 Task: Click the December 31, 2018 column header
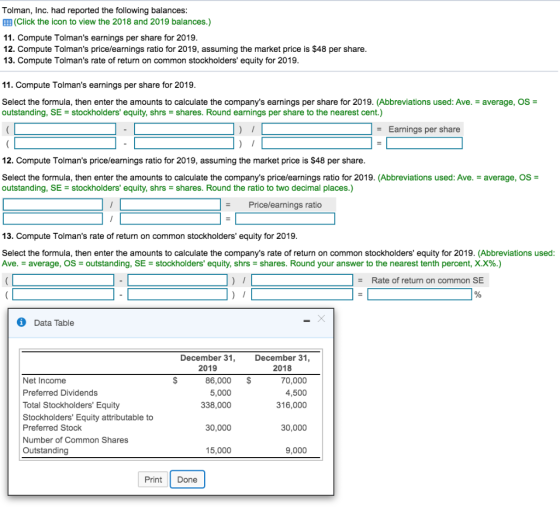pos(282,363)
